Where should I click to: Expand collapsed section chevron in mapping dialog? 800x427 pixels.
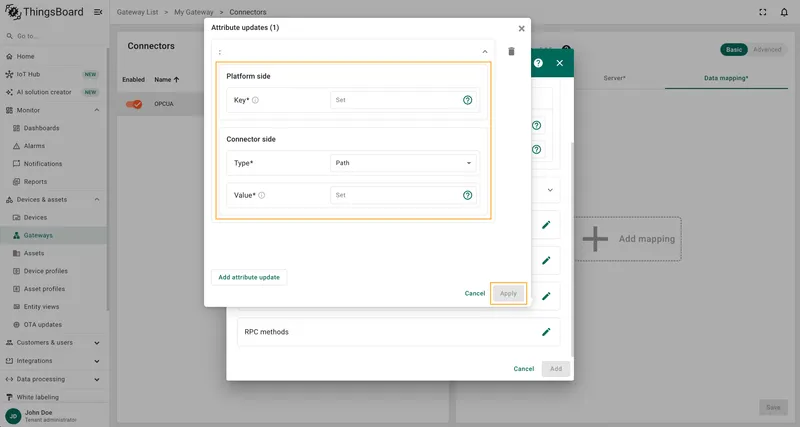coord(550,190)
